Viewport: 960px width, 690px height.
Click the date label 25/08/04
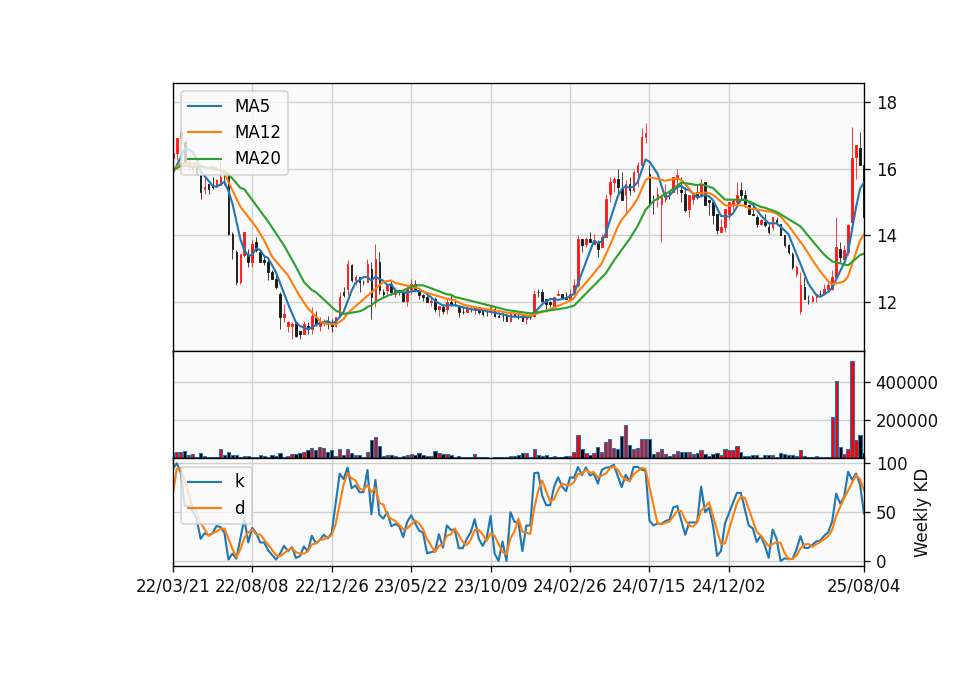(x=864, y=586)
